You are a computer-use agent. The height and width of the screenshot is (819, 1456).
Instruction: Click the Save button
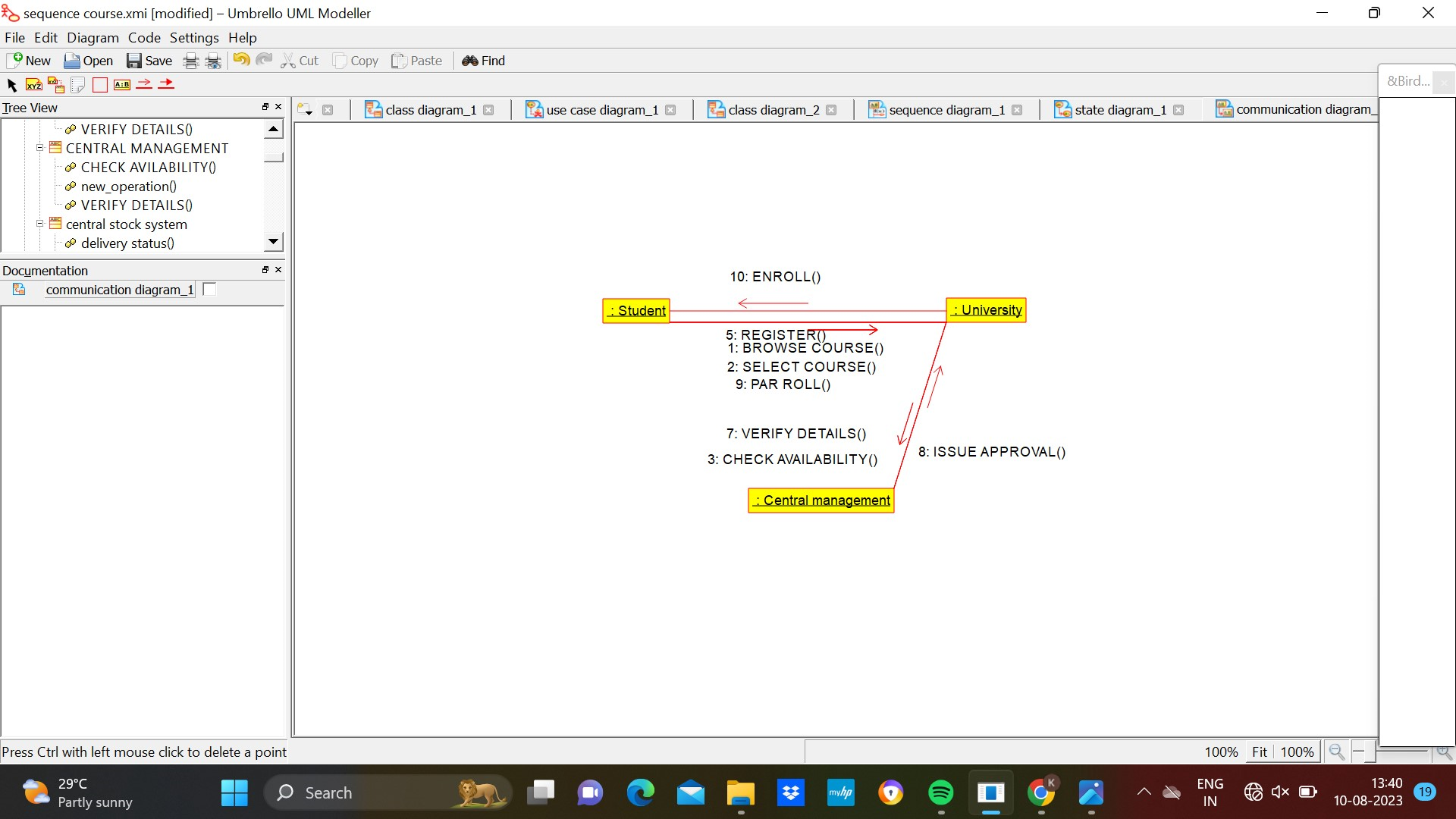149,61
